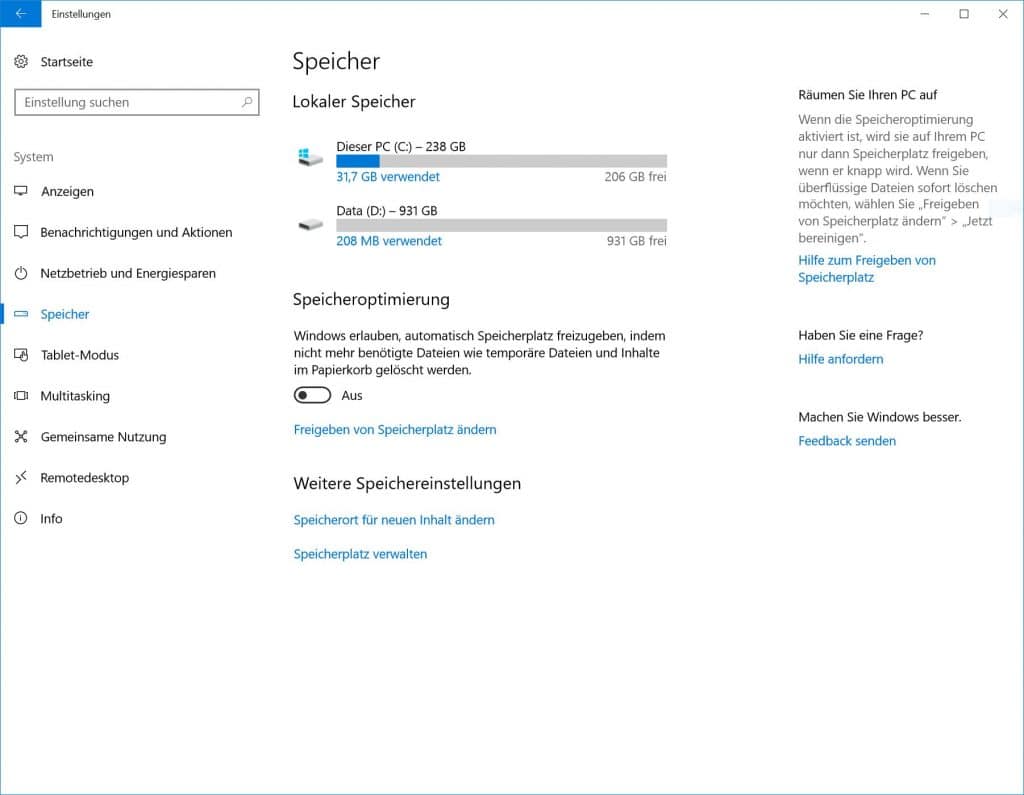Open Startseite via the gear icon
Image resolution: width=1024 pixels, height=795 pixels.
(x=21, y=62)
